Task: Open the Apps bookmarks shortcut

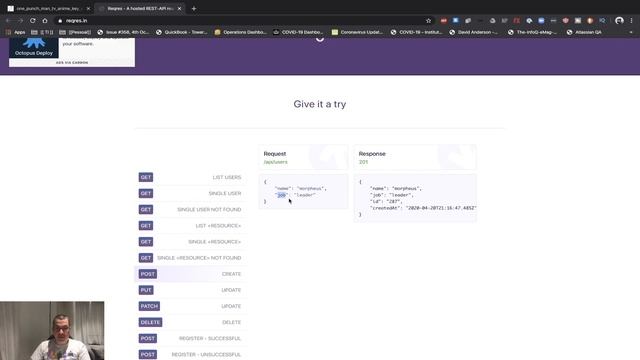Action: click(16, 32)
